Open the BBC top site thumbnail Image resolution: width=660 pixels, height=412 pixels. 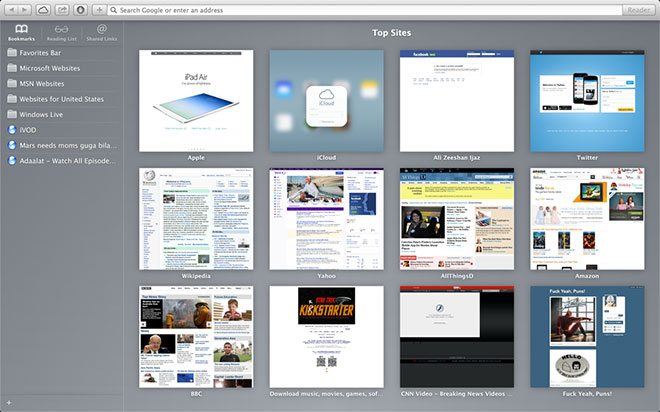pos(196,337)
